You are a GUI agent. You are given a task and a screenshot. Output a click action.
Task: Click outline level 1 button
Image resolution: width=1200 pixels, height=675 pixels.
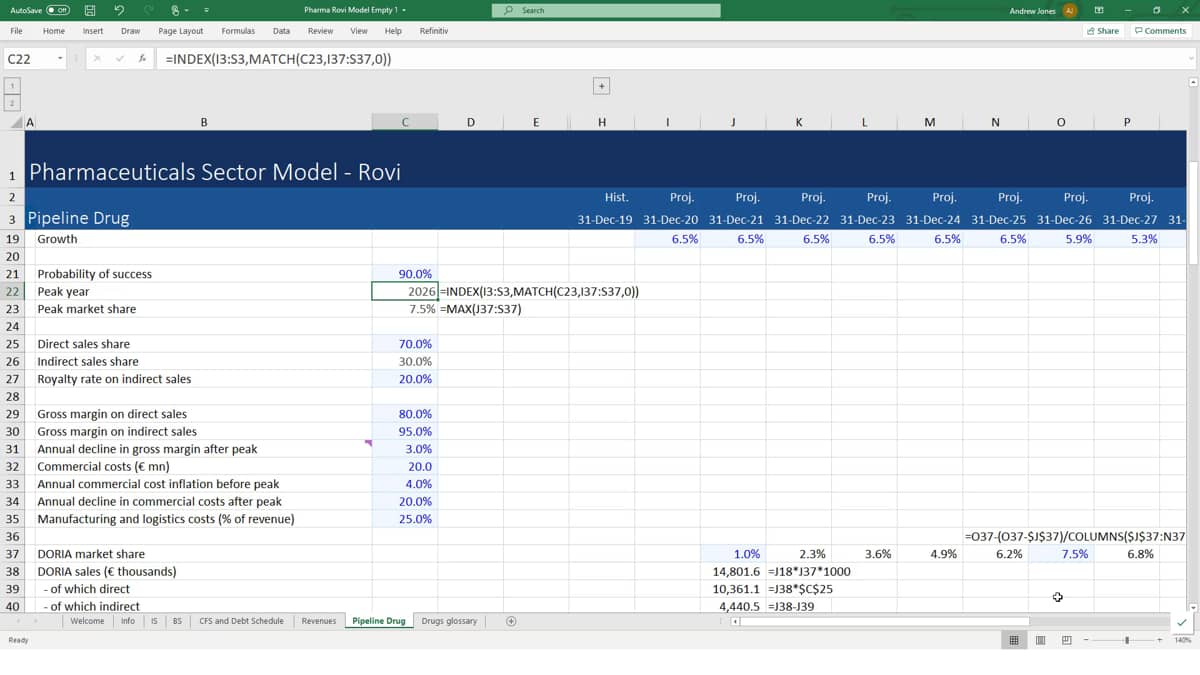[12, 86]
